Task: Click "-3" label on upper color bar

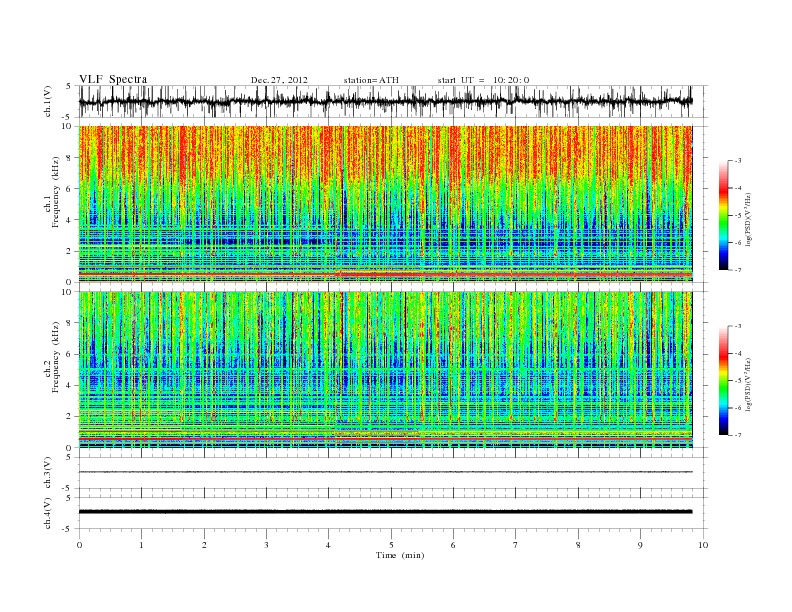Action: (x=738, y=161)
